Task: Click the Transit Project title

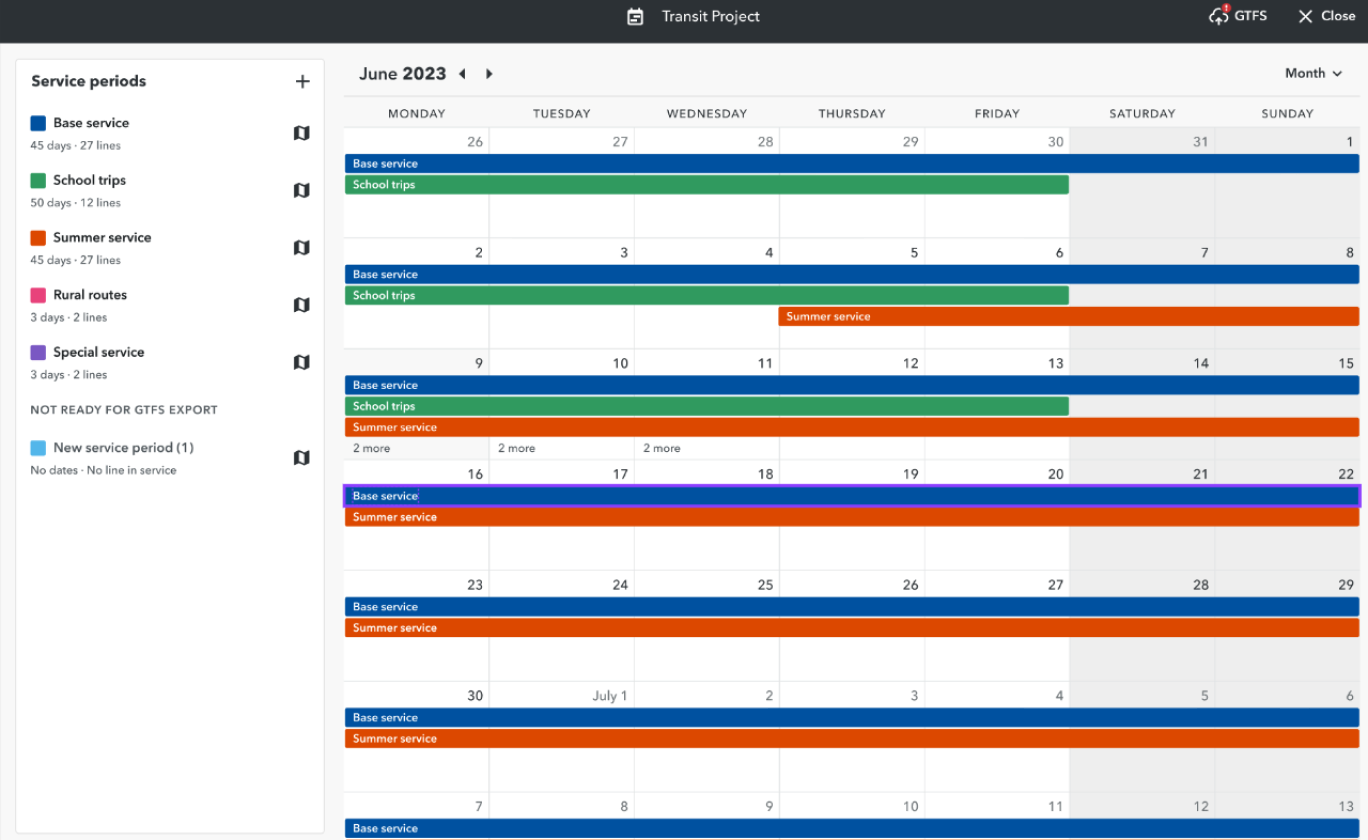Action: (711, 16)
